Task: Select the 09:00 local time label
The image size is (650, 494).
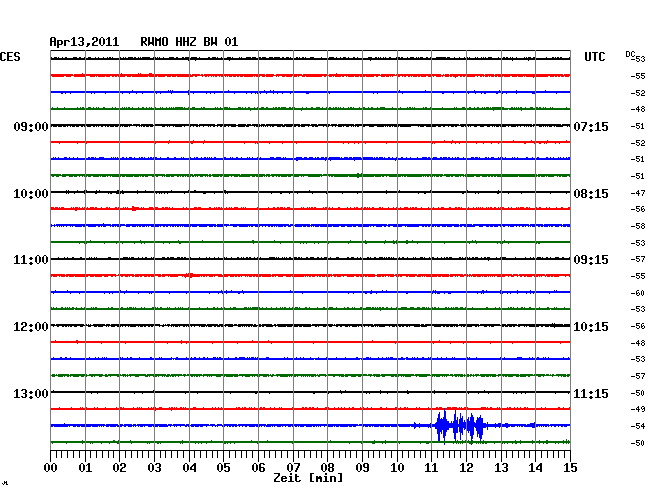Action: pyautogui.click(x=31, y=126)
